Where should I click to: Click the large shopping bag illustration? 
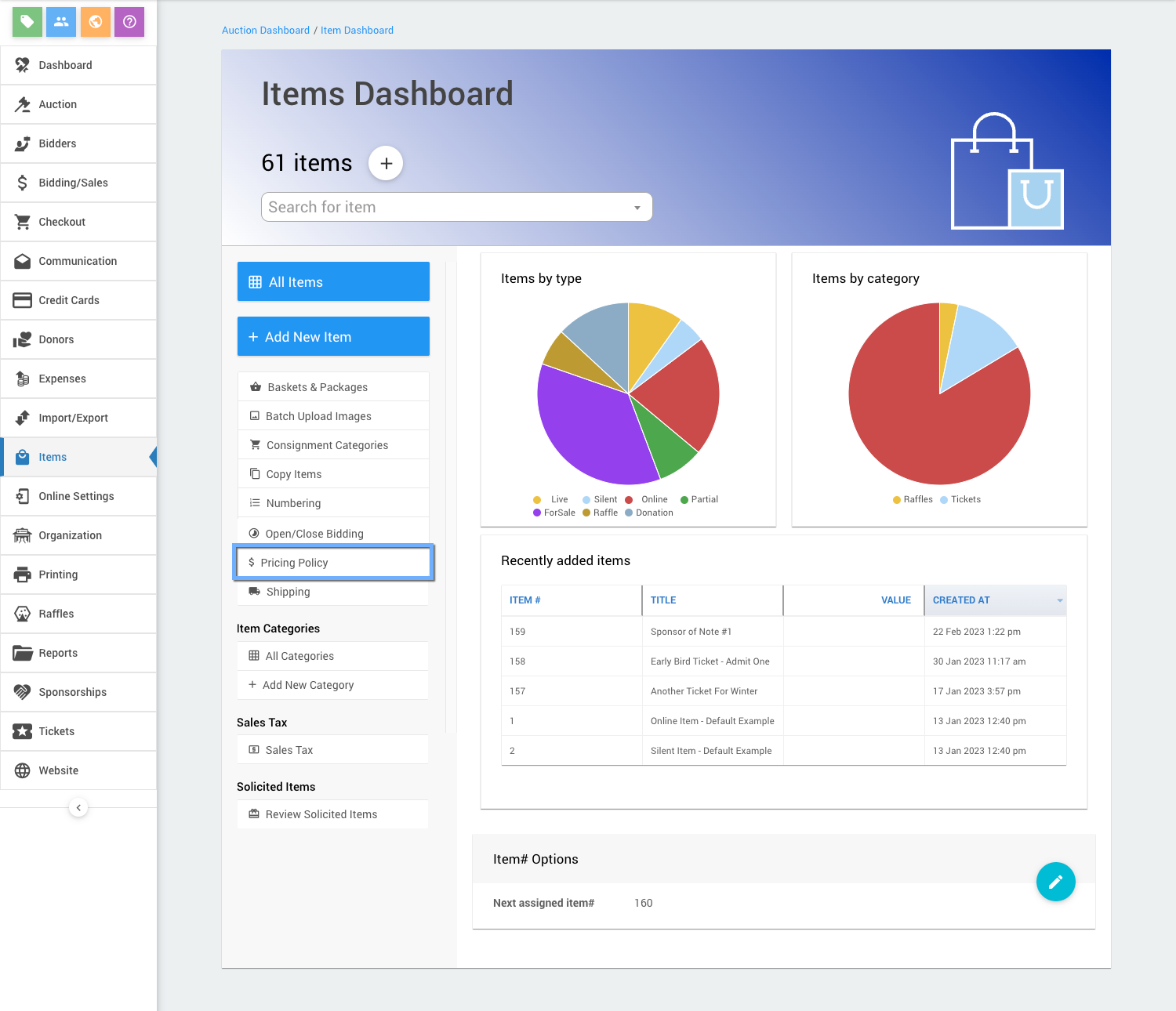[x=1007, y=172]
